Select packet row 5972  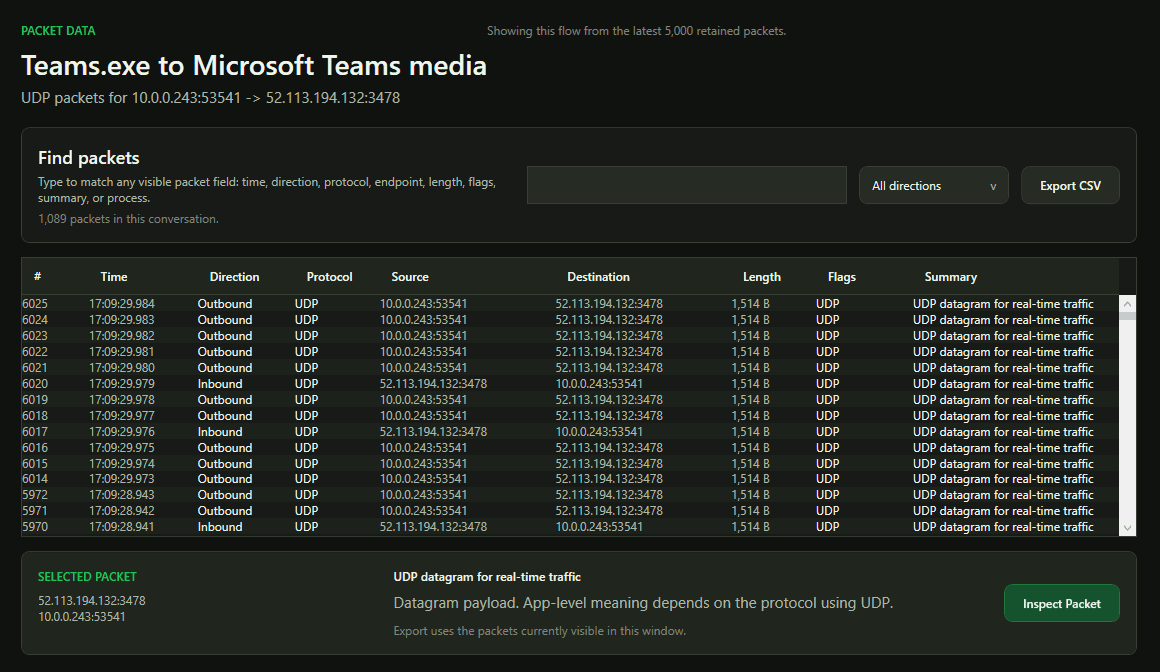[x=570, y=494]
